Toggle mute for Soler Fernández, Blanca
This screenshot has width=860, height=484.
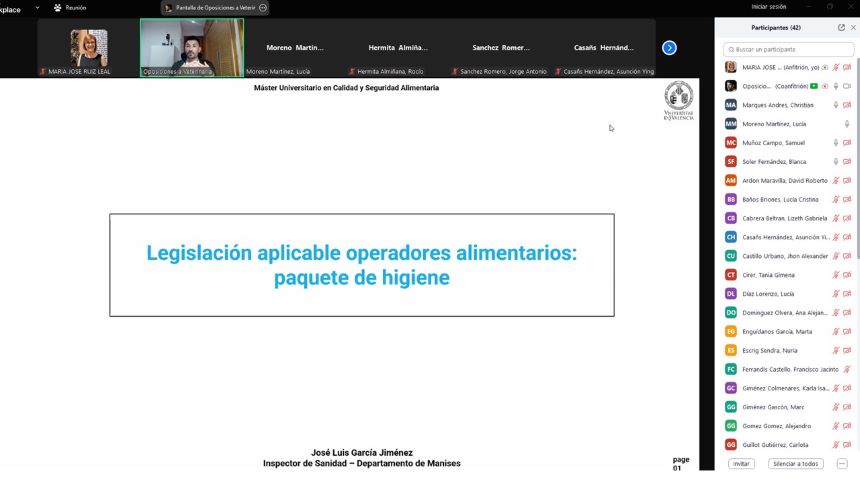(835, 162)
